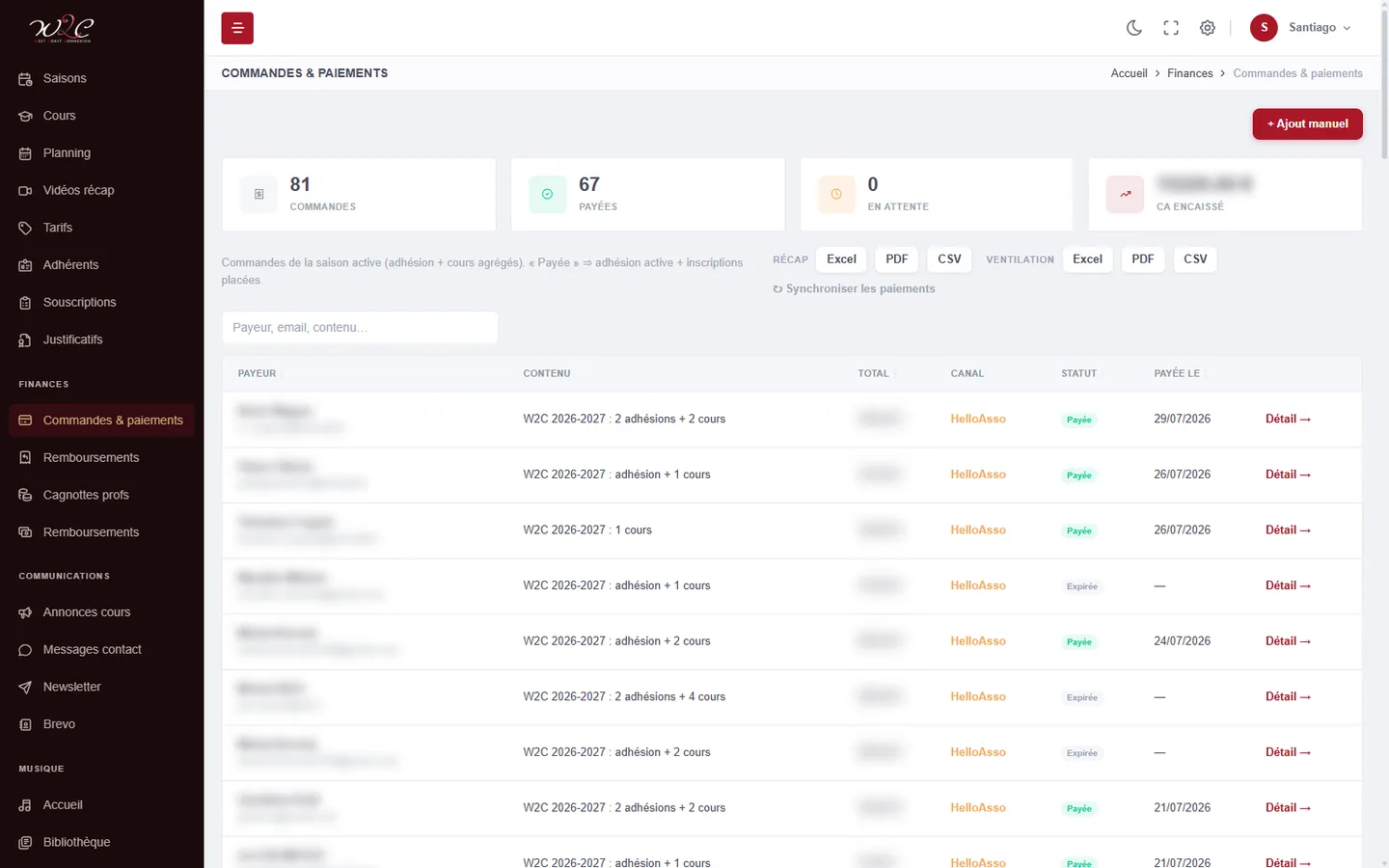The image size is (1389, 868).
Task: Open the Newsletter paper-plane icon
Action: point(25,687)
